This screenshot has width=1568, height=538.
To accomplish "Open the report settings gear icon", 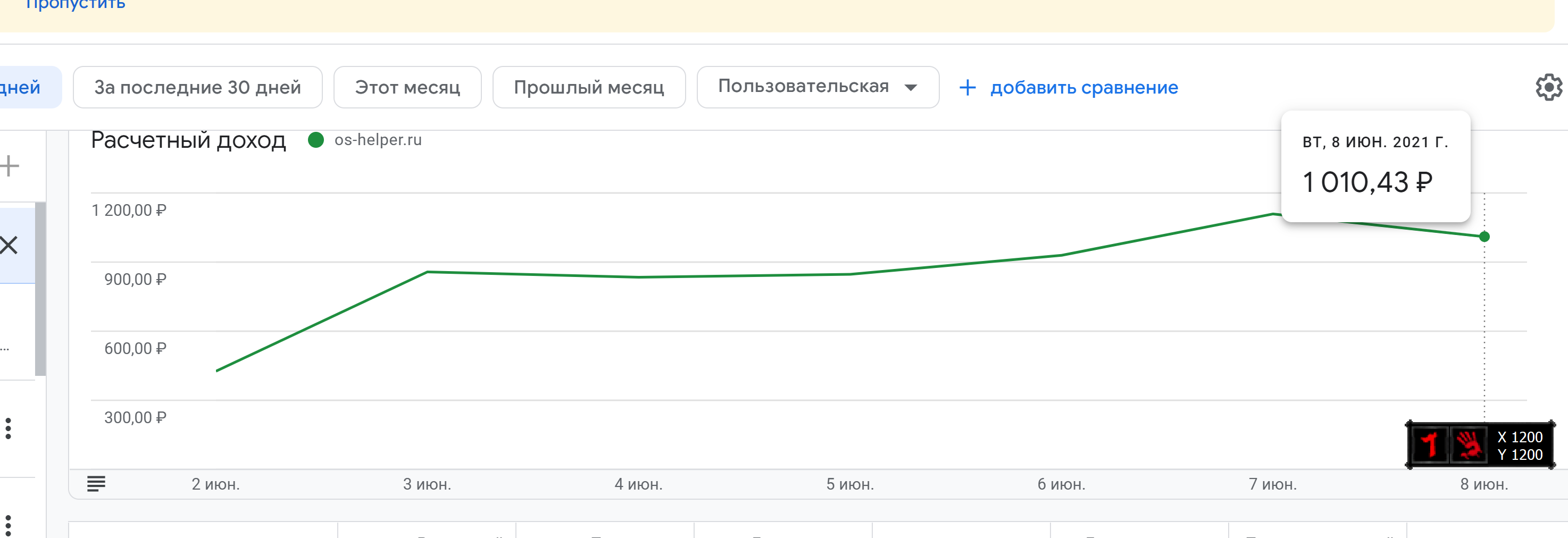I will [1548, 87].
